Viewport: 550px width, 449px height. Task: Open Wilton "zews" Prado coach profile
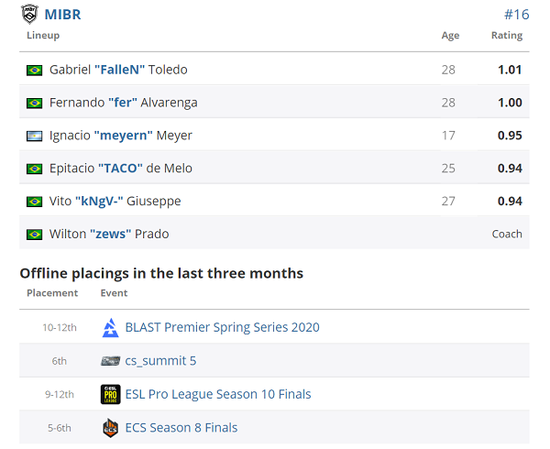[x=109, y=234]
